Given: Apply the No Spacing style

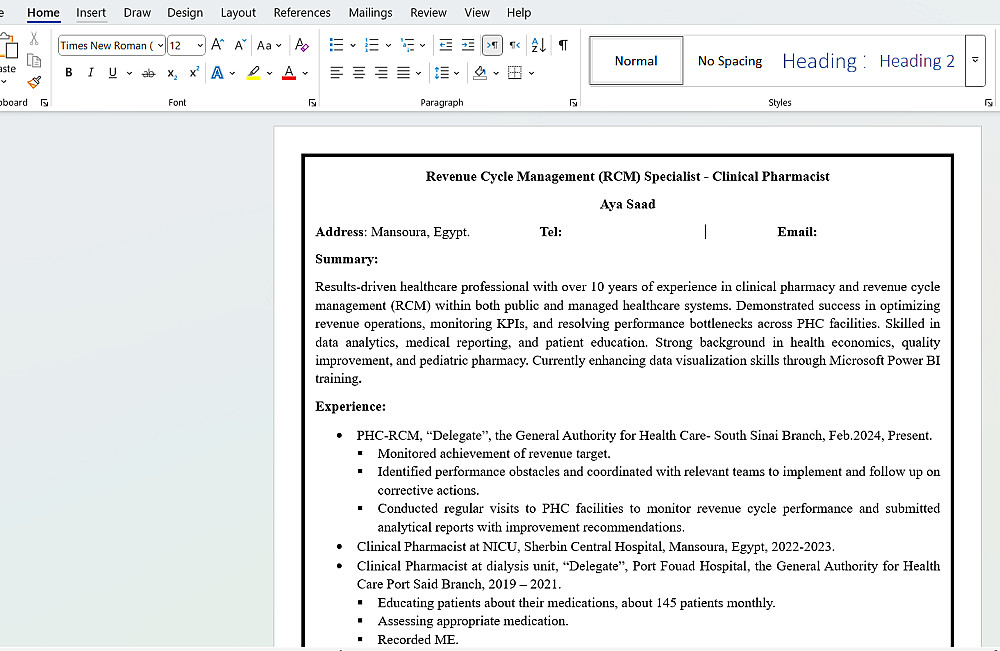Looking at the screenshot, I should [730, 61].
